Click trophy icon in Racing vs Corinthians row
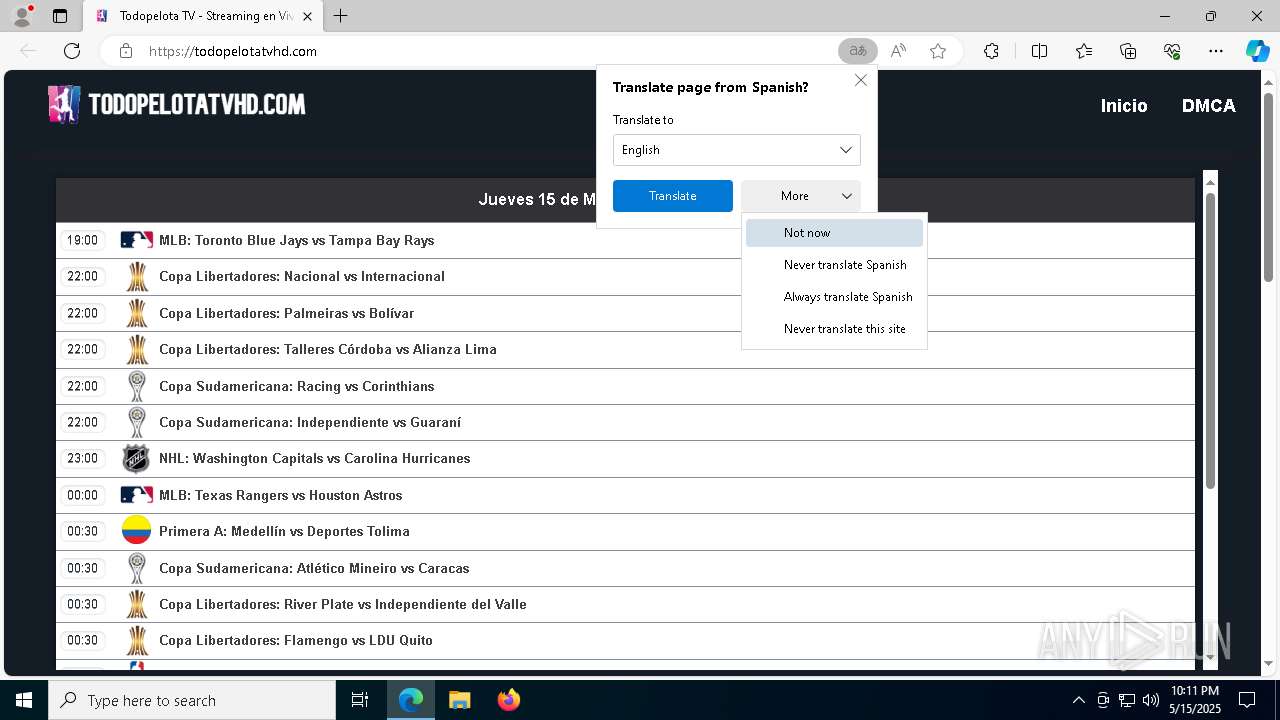The height and width of the screenshot is (720, 1280). [x=137, y=386]
